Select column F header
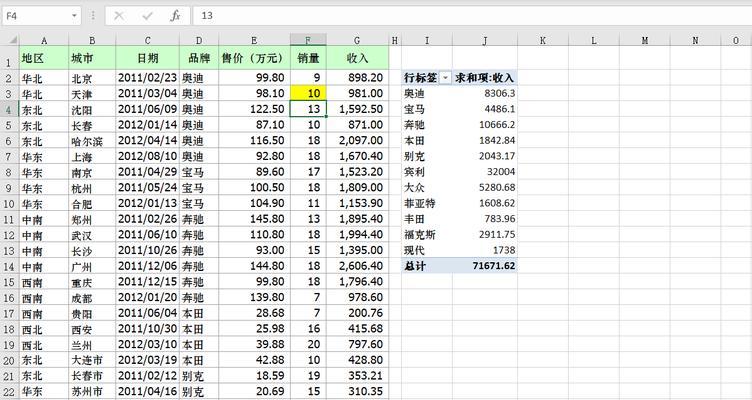 point(308,40)
